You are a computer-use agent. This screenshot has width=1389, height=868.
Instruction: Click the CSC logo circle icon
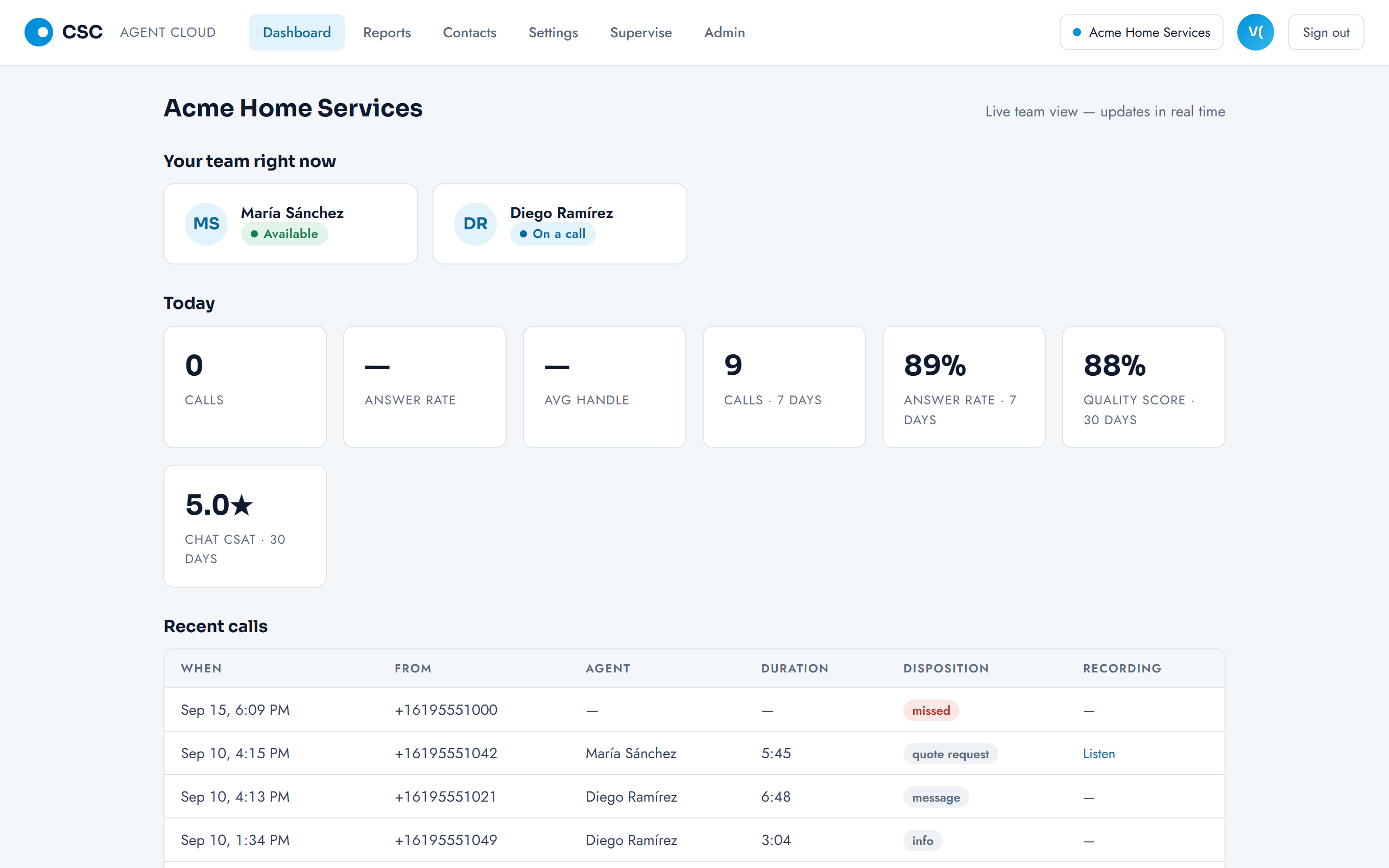[x=39, y=32]
